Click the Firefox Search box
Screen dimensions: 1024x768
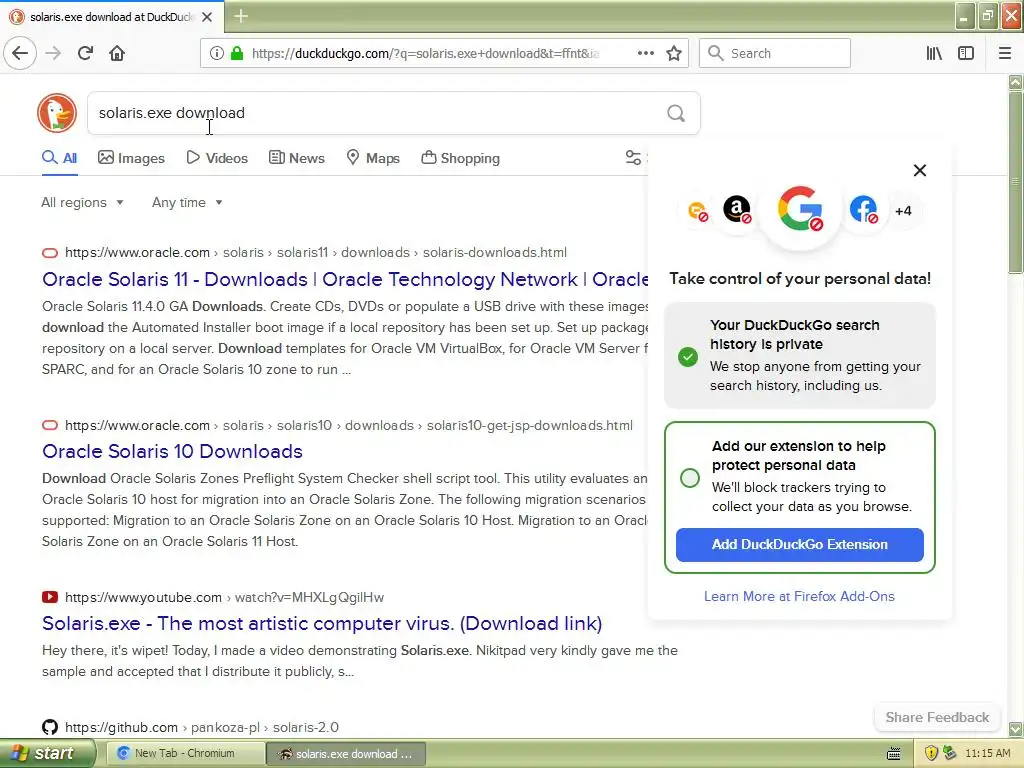775,53
